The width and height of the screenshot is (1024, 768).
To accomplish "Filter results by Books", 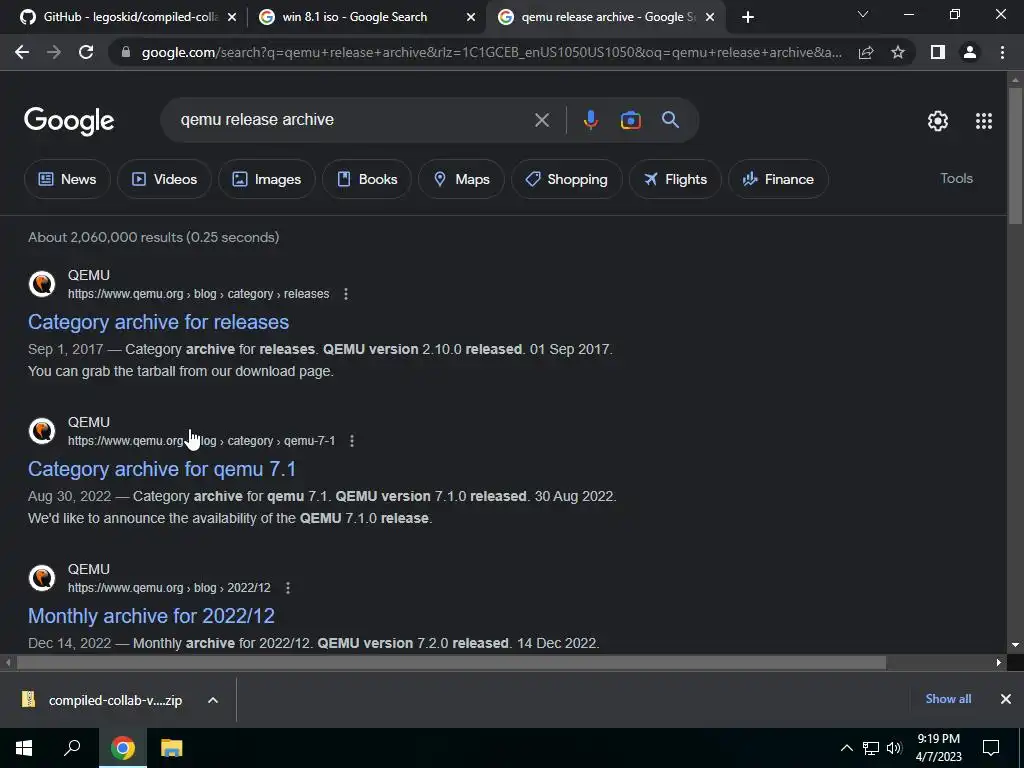I will coord(367,179).
